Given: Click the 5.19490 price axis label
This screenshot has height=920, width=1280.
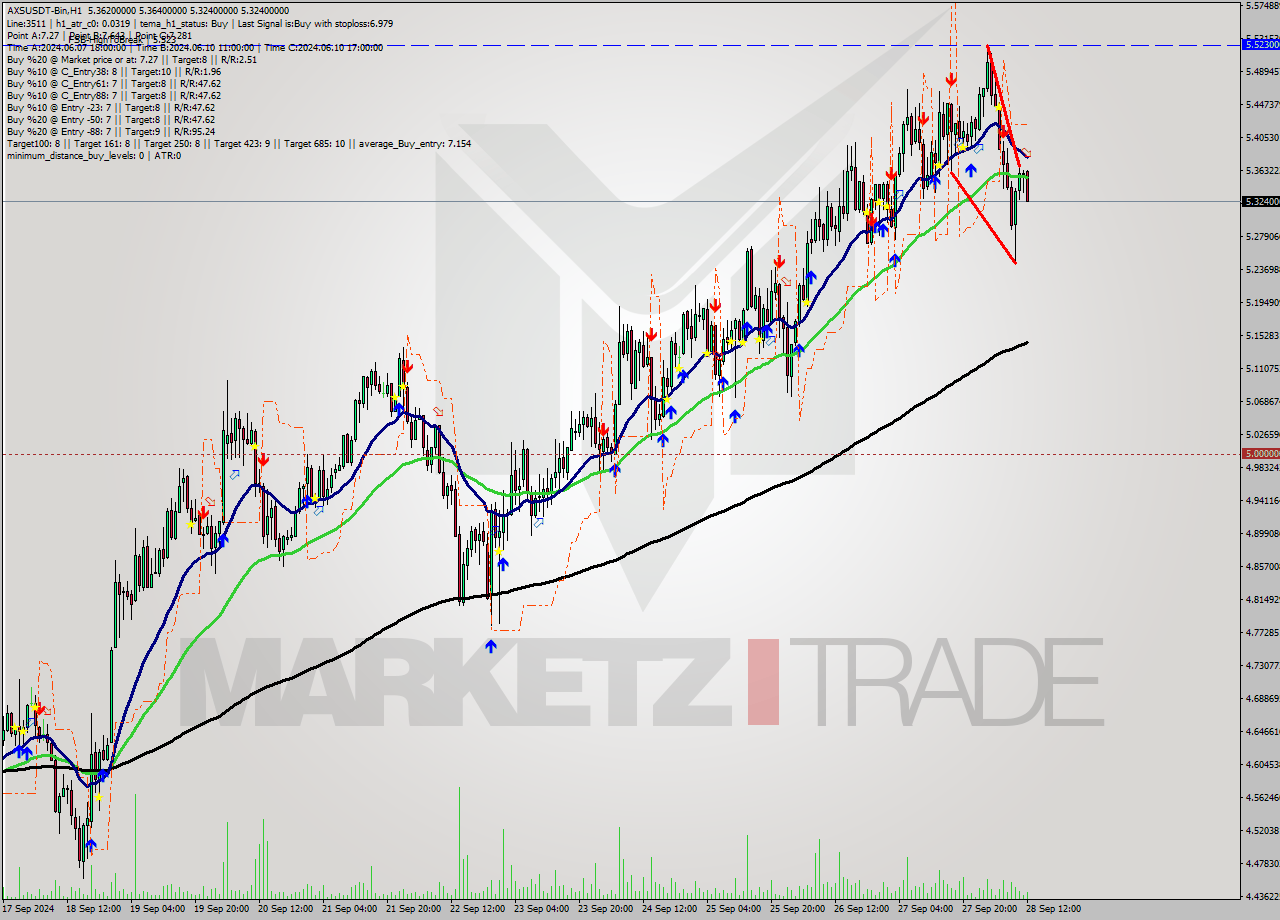Looking at the screenshot, I should pyautogui.click(x=1262, y=302).
